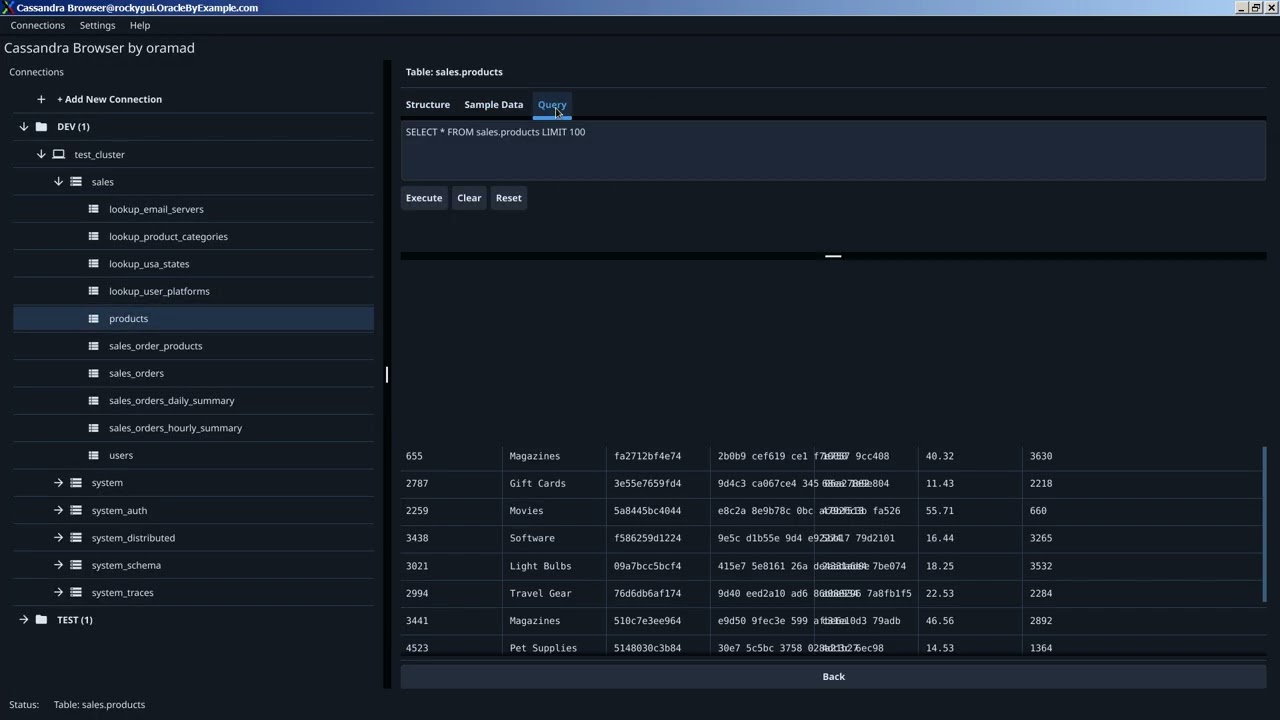The height and width of the screenshot is (720, 1280).
Task: Select the sales_orders_daily_summary table
Action: click(171, 401)
